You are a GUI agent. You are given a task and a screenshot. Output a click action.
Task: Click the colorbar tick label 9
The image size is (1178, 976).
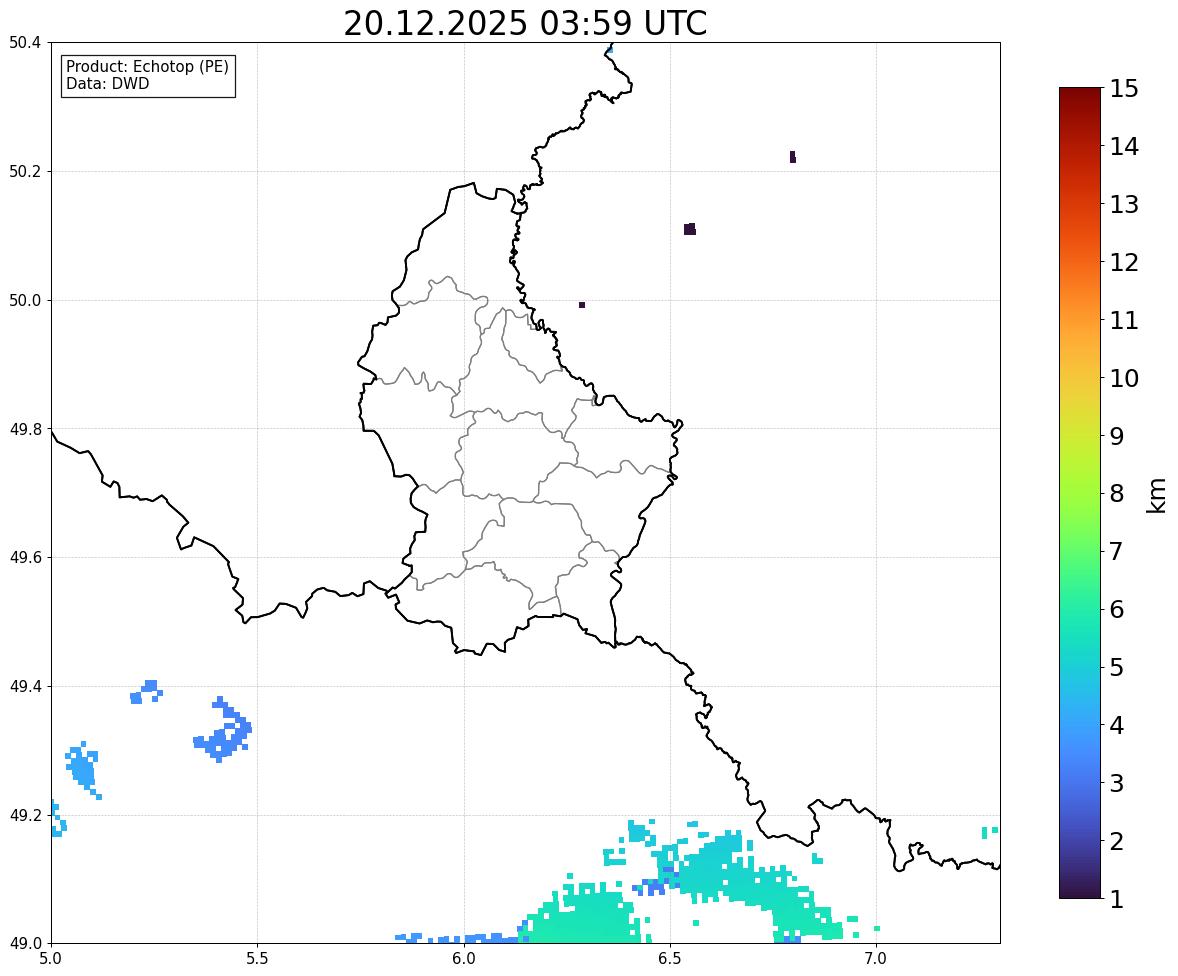[x=1117, y=436]
